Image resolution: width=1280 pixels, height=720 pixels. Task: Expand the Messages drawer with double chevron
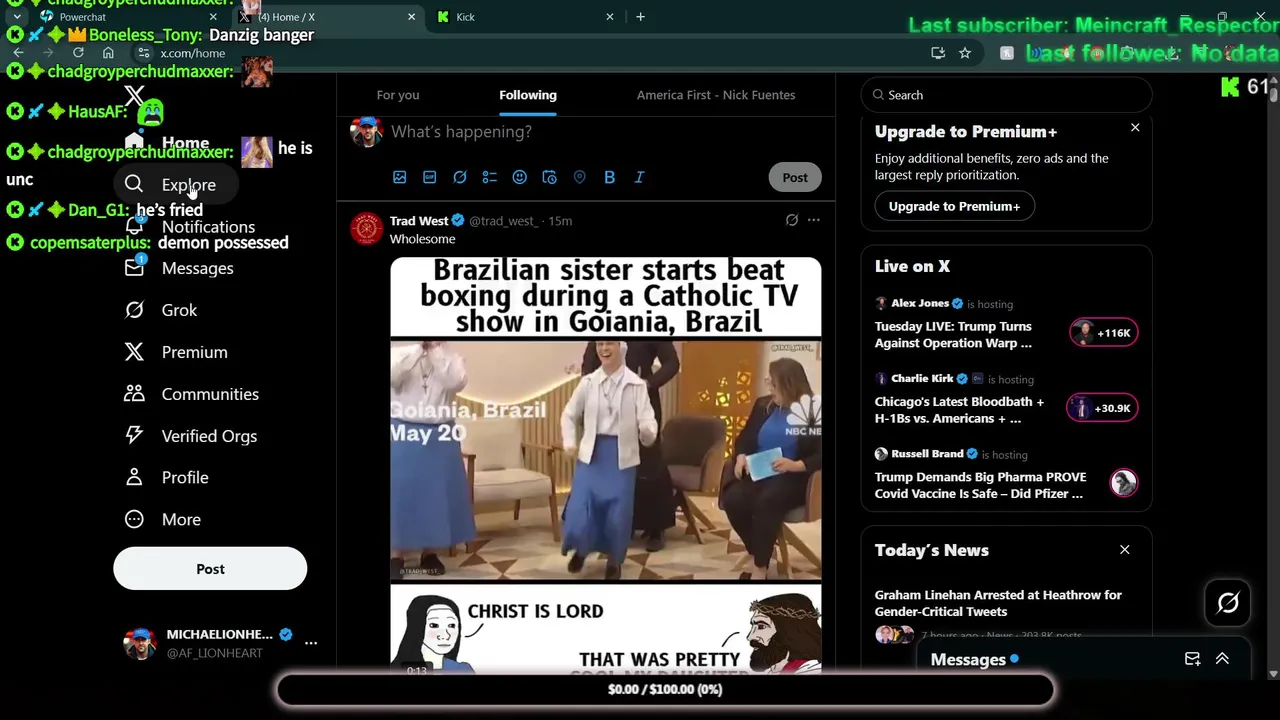pos(1222,659)
